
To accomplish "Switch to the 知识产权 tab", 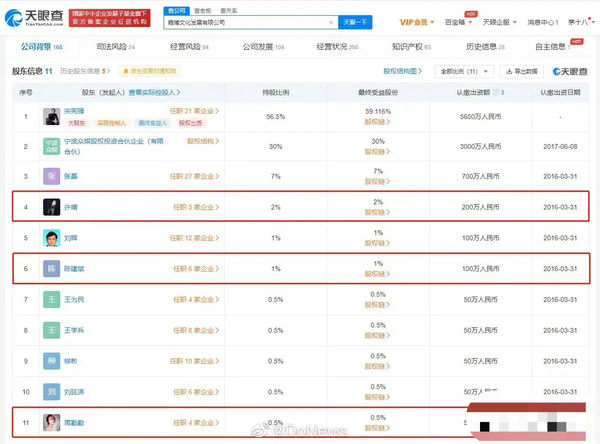I will [x=411, y=47].
